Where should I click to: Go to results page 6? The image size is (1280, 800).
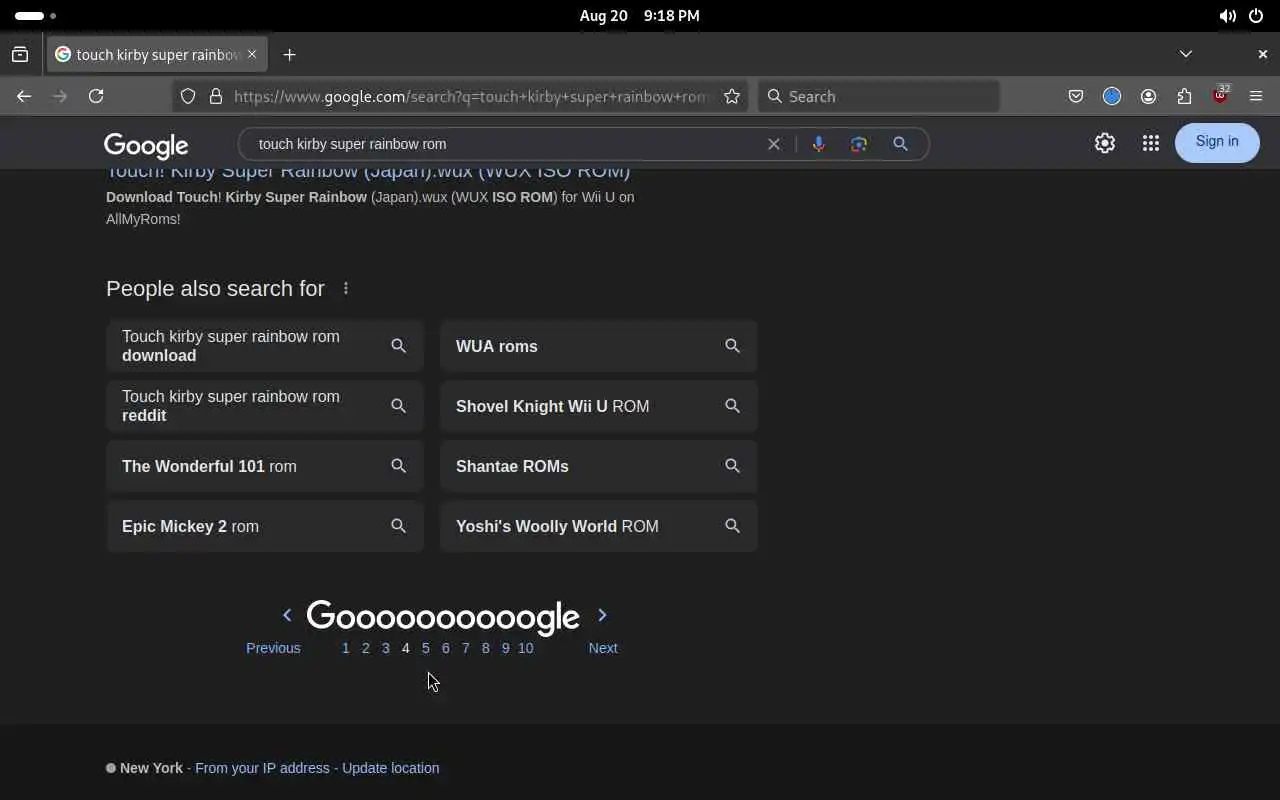[x=446, y=648]
